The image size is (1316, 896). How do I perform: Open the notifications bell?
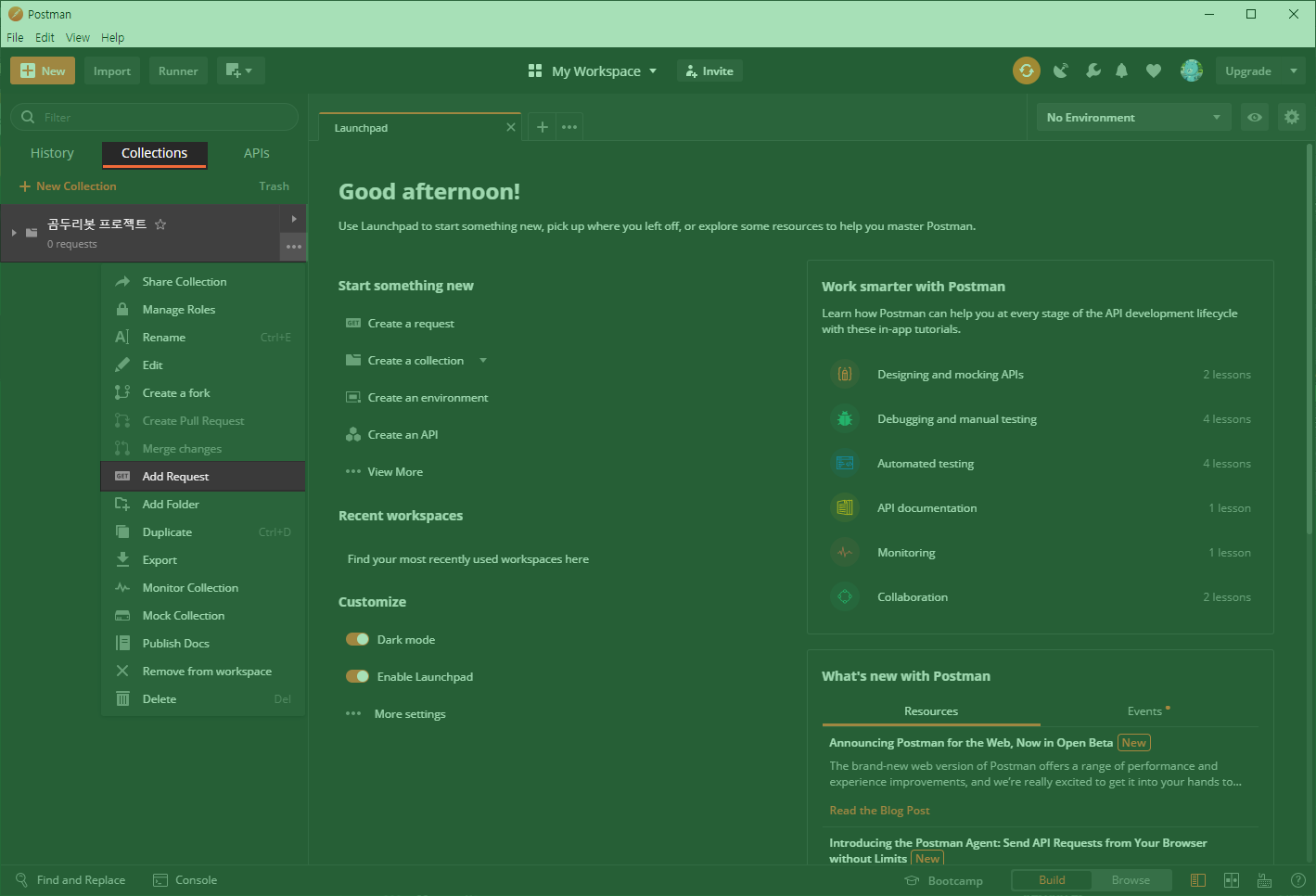tap(1121, 70)
